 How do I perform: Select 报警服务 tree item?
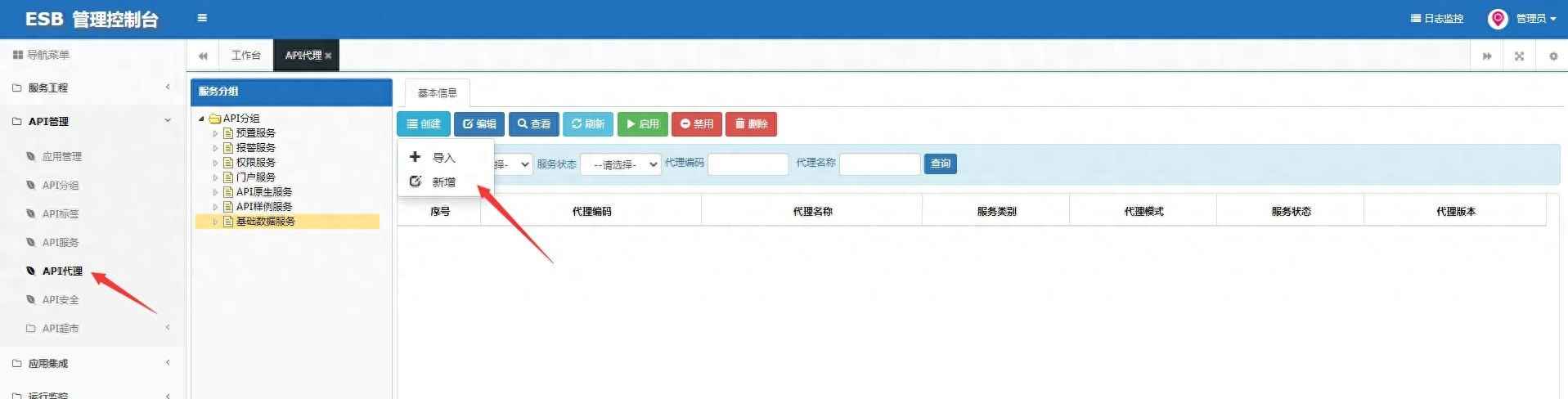tap(255, 148)
